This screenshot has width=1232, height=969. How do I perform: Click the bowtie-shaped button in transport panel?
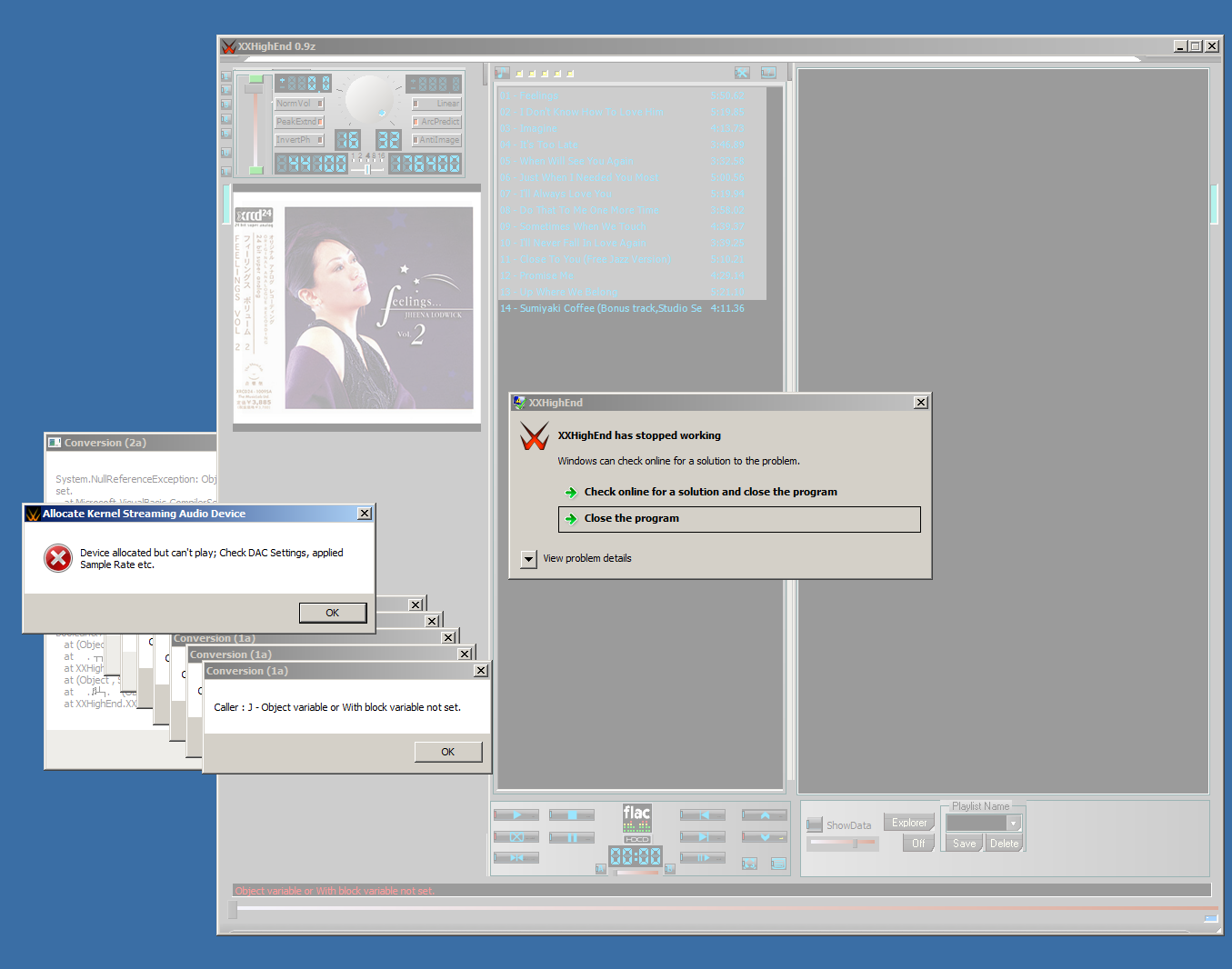coord(516,857)
